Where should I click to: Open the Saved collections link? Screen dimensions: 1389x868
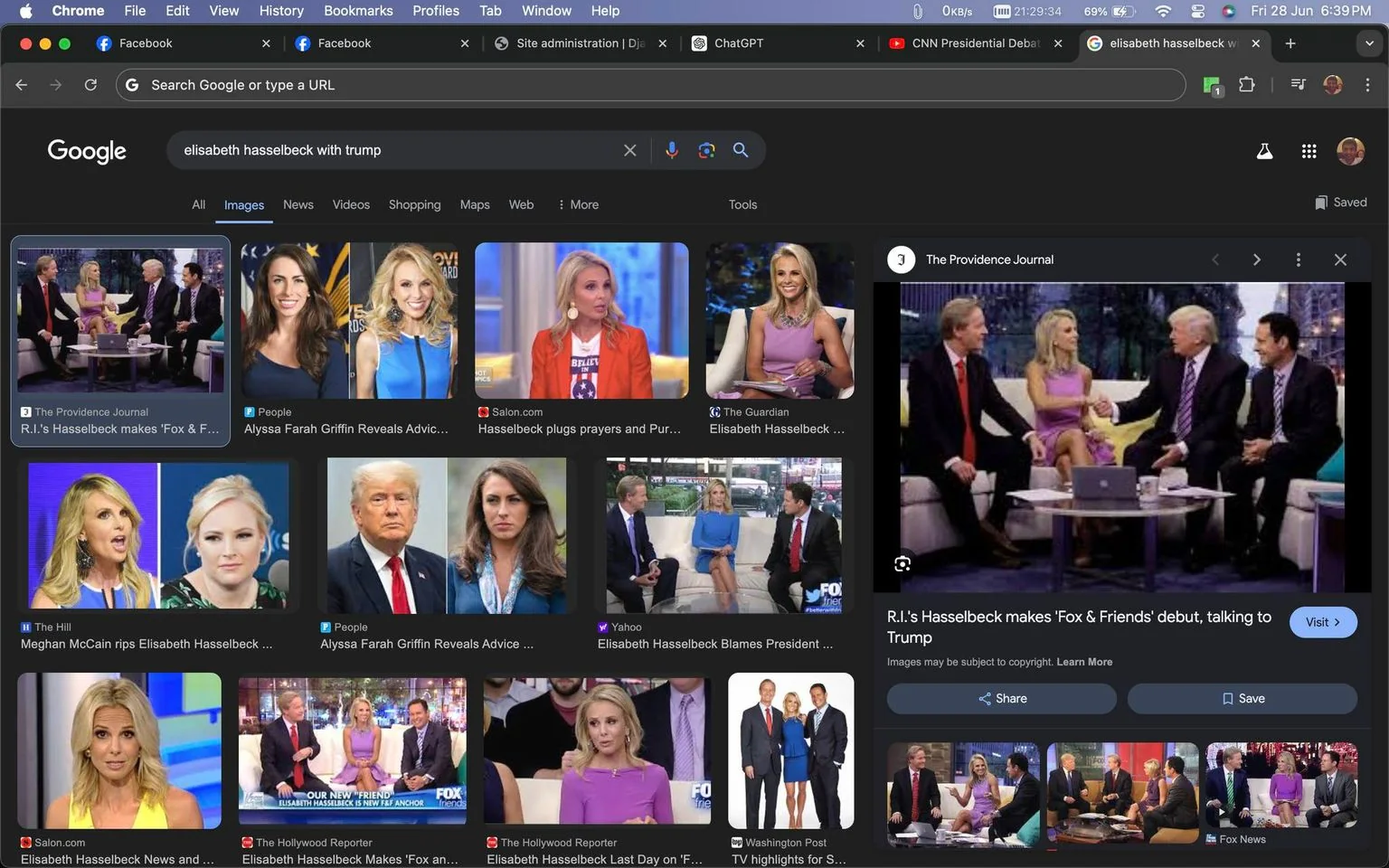click(1340, 203)
